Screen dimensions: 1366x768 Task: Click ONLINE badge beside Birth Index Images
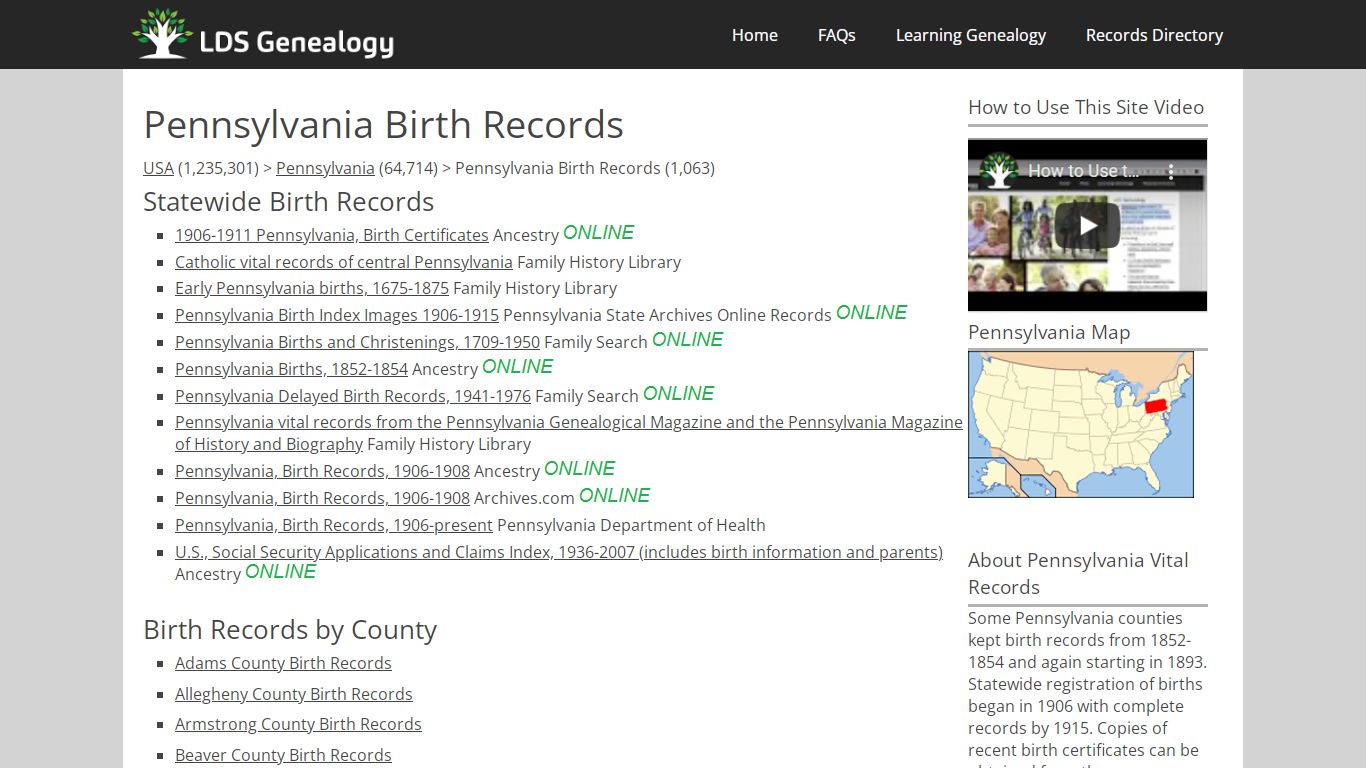872,312
